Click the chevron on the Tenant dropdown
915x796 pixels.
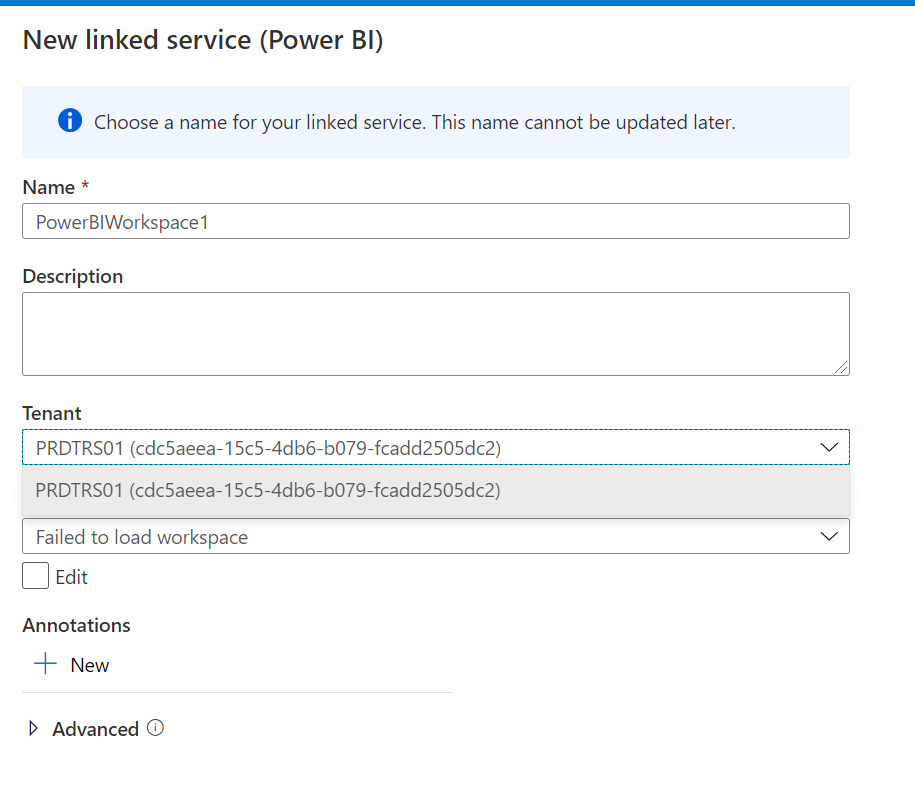coord(829,447)
